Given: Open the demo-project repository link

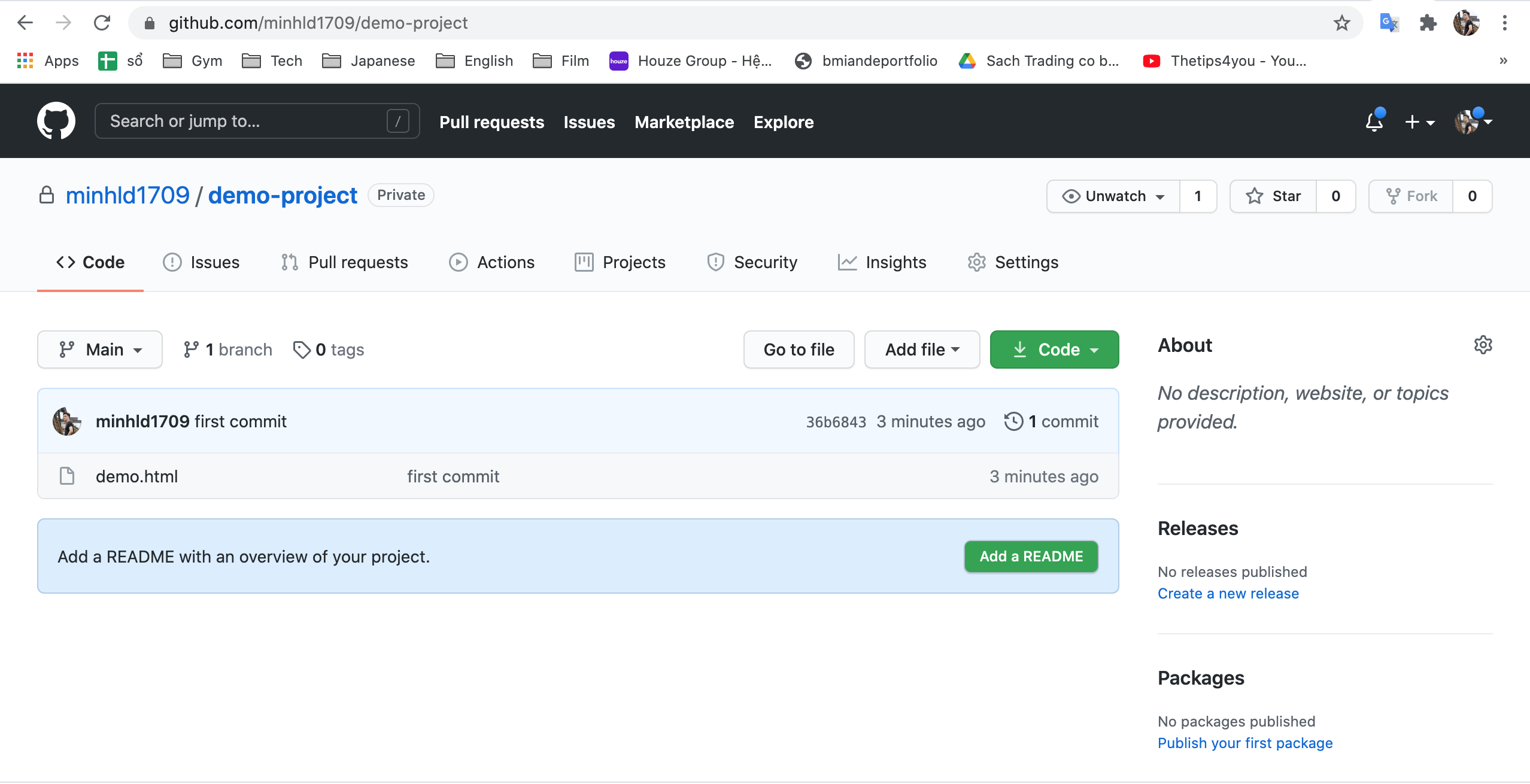Looking at the screenshot, I should pos(283,195).
